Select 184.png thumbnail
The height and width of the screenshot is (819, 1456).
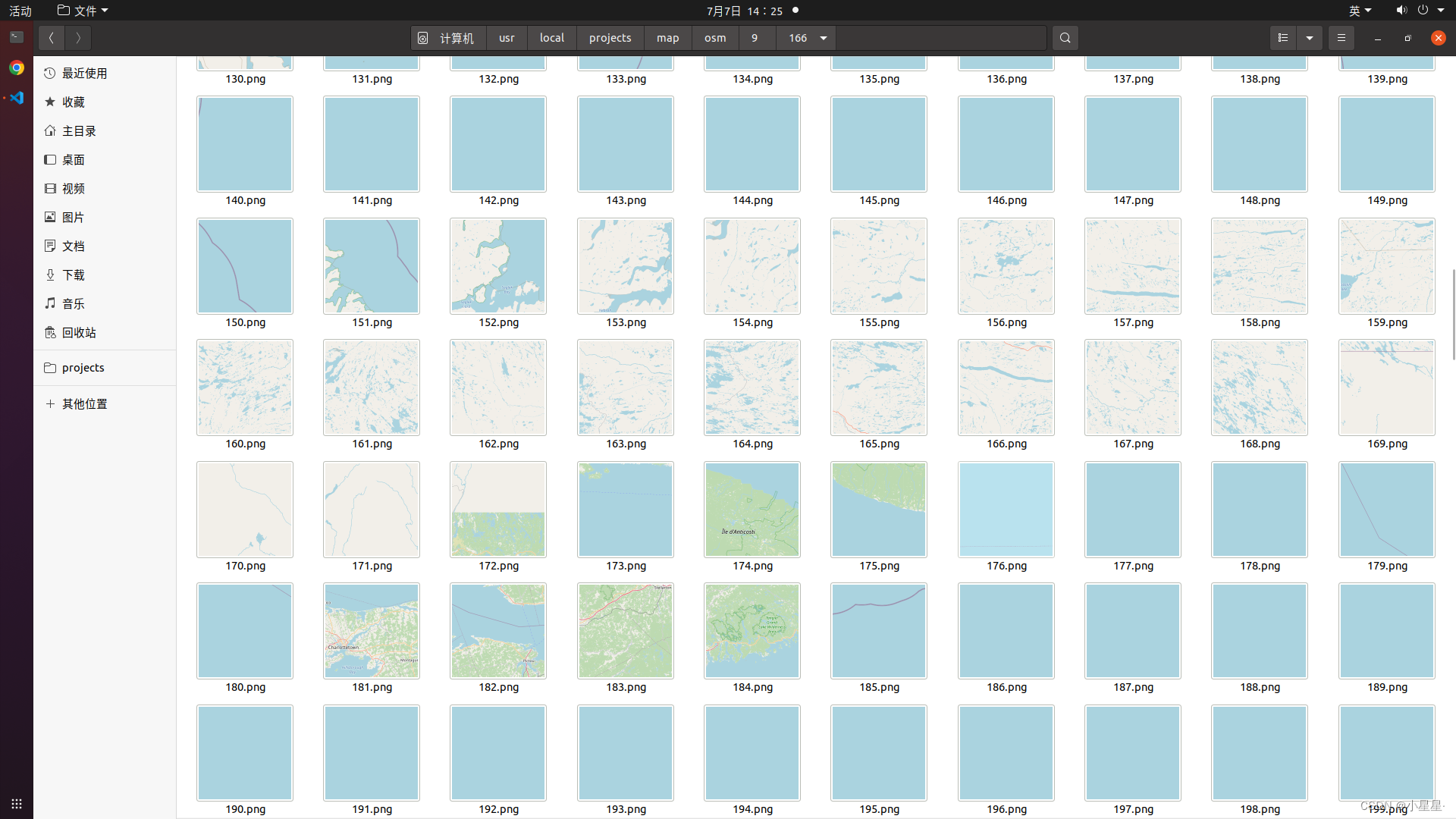point(752,631)
